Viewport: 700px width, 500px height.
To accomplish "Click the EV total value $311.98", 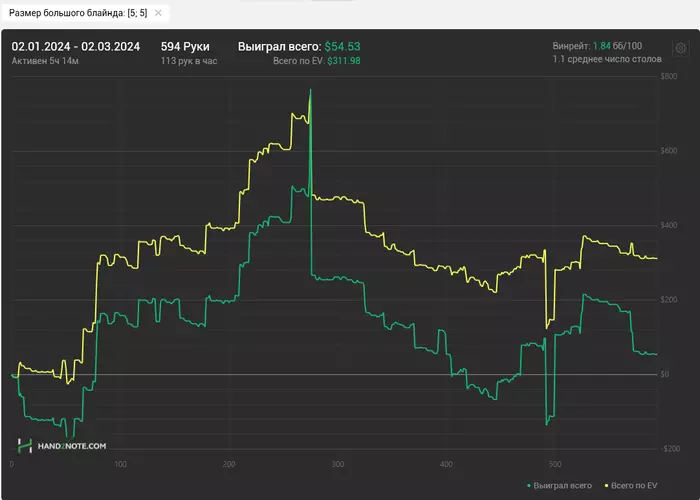I will 344,61.
